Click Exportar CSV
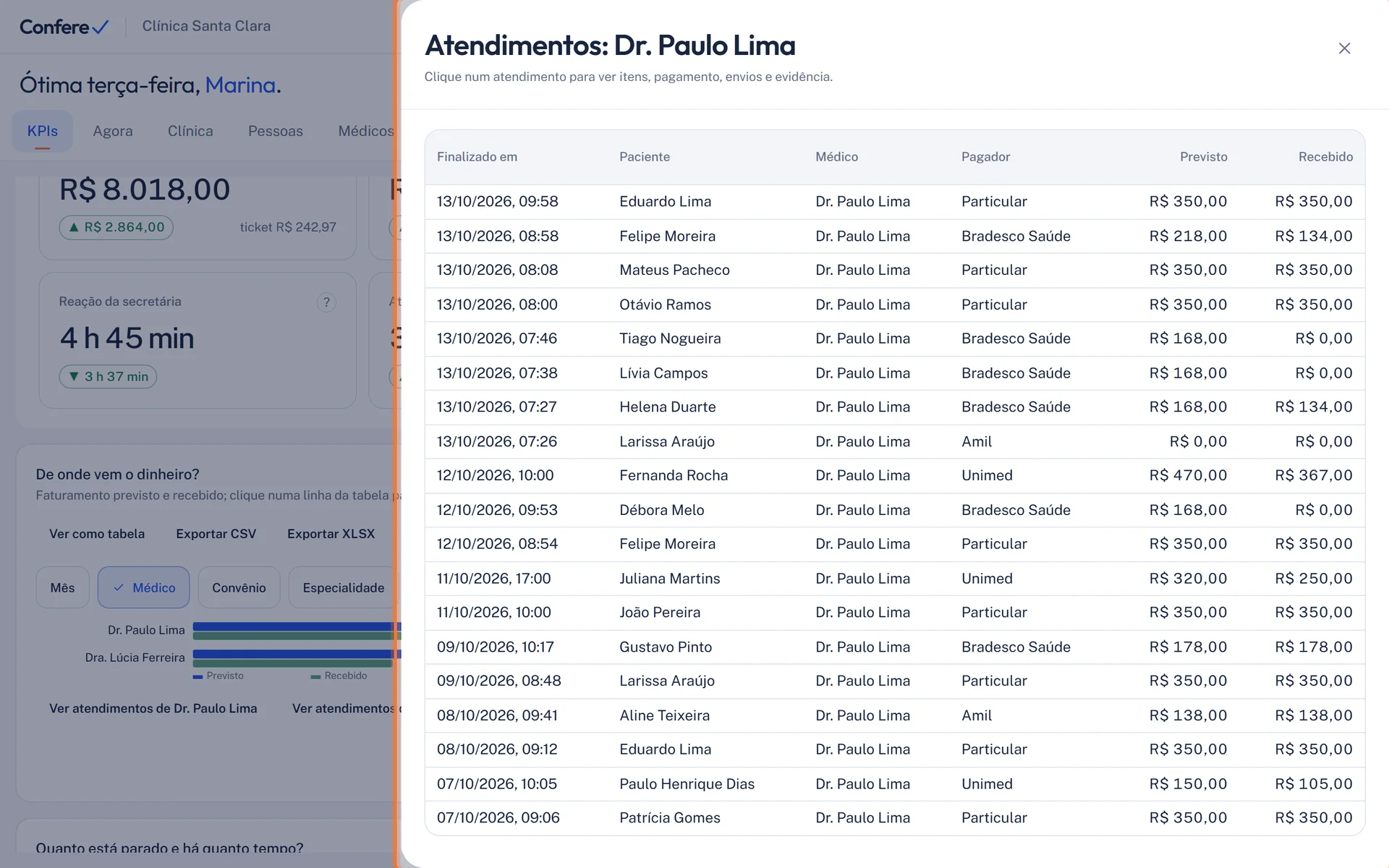 [x=216, y=534]
